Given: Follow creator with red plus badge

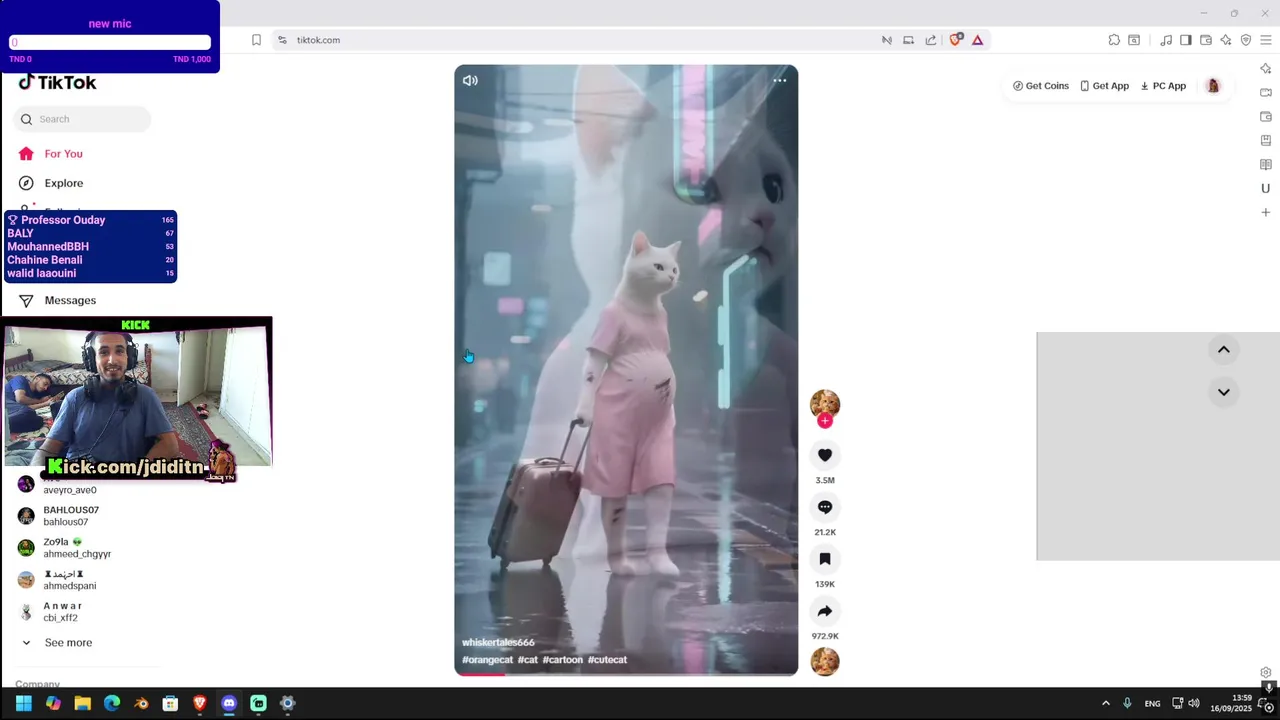Looking at the screenshot, I should click(825, 421).
